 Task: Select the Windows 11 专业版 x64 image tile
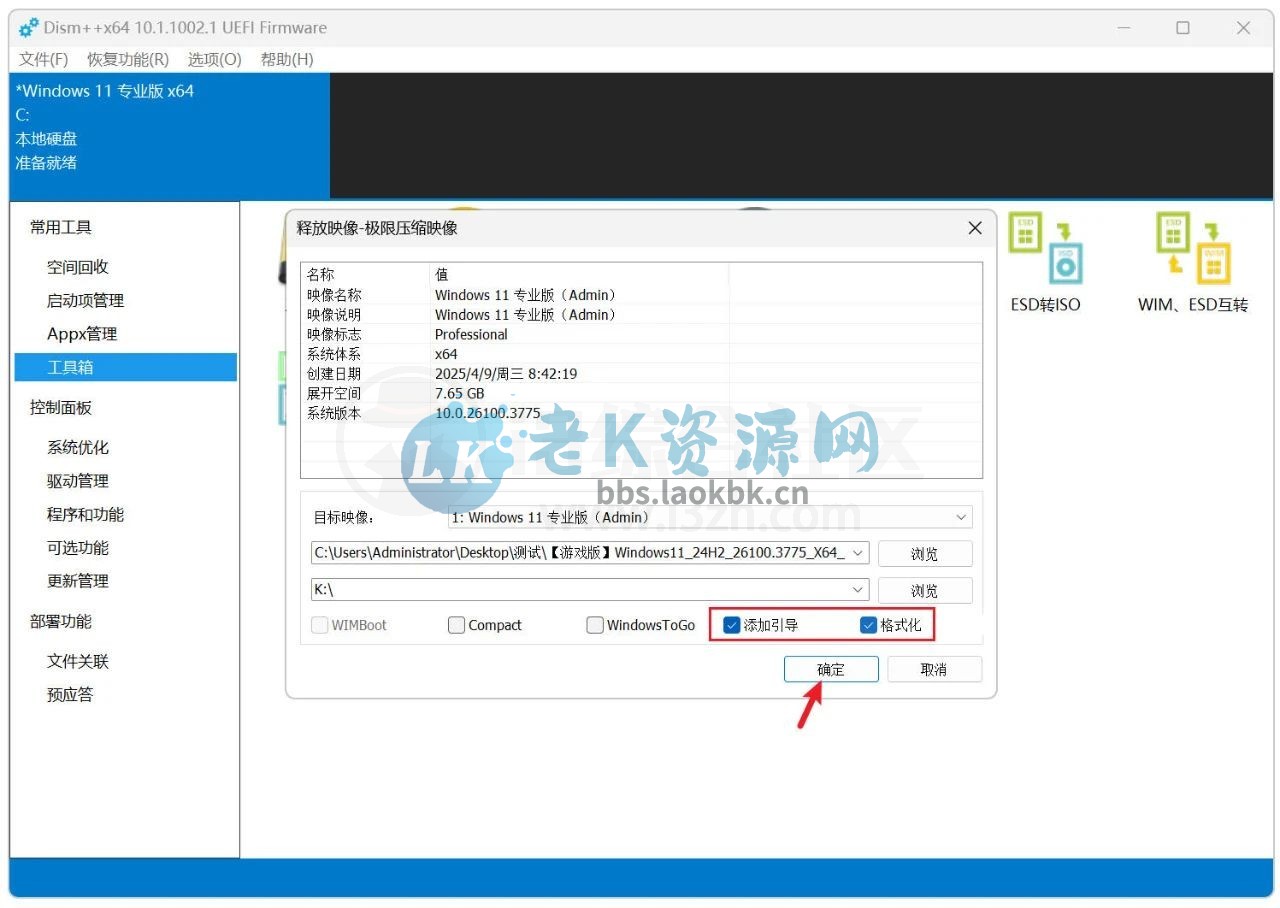tap(169, 136)
